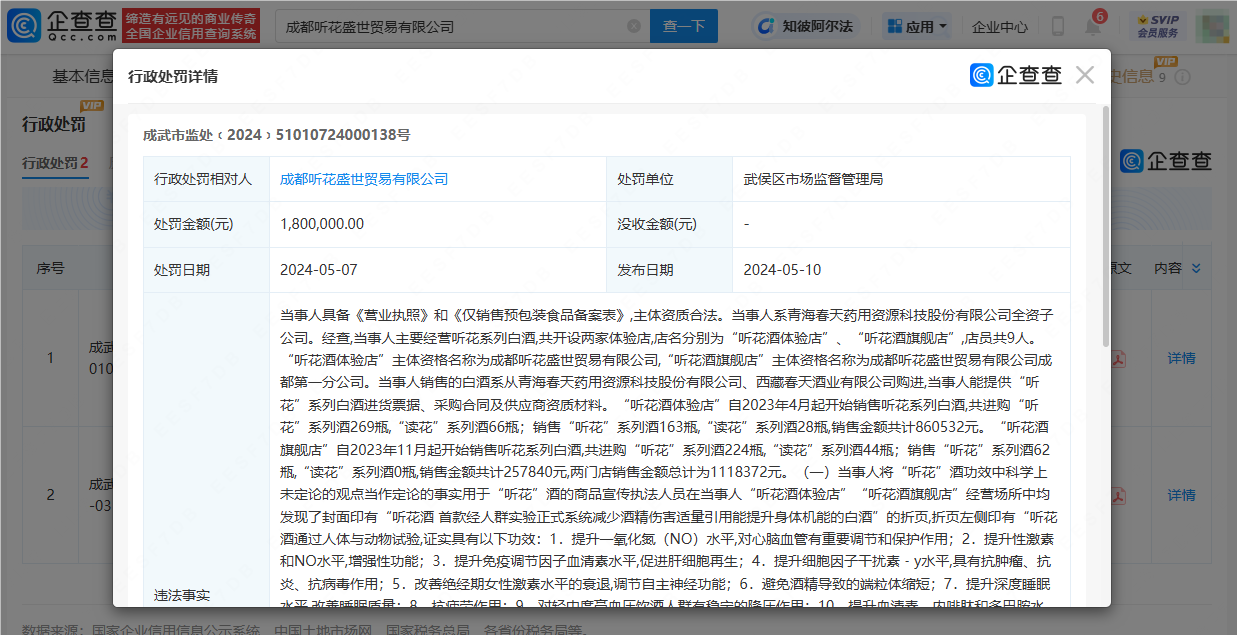Open the PDF icon for row 1
The height and width of the screenshot is (635, 1237).
pyautogui.click(x=1118, y=358)
